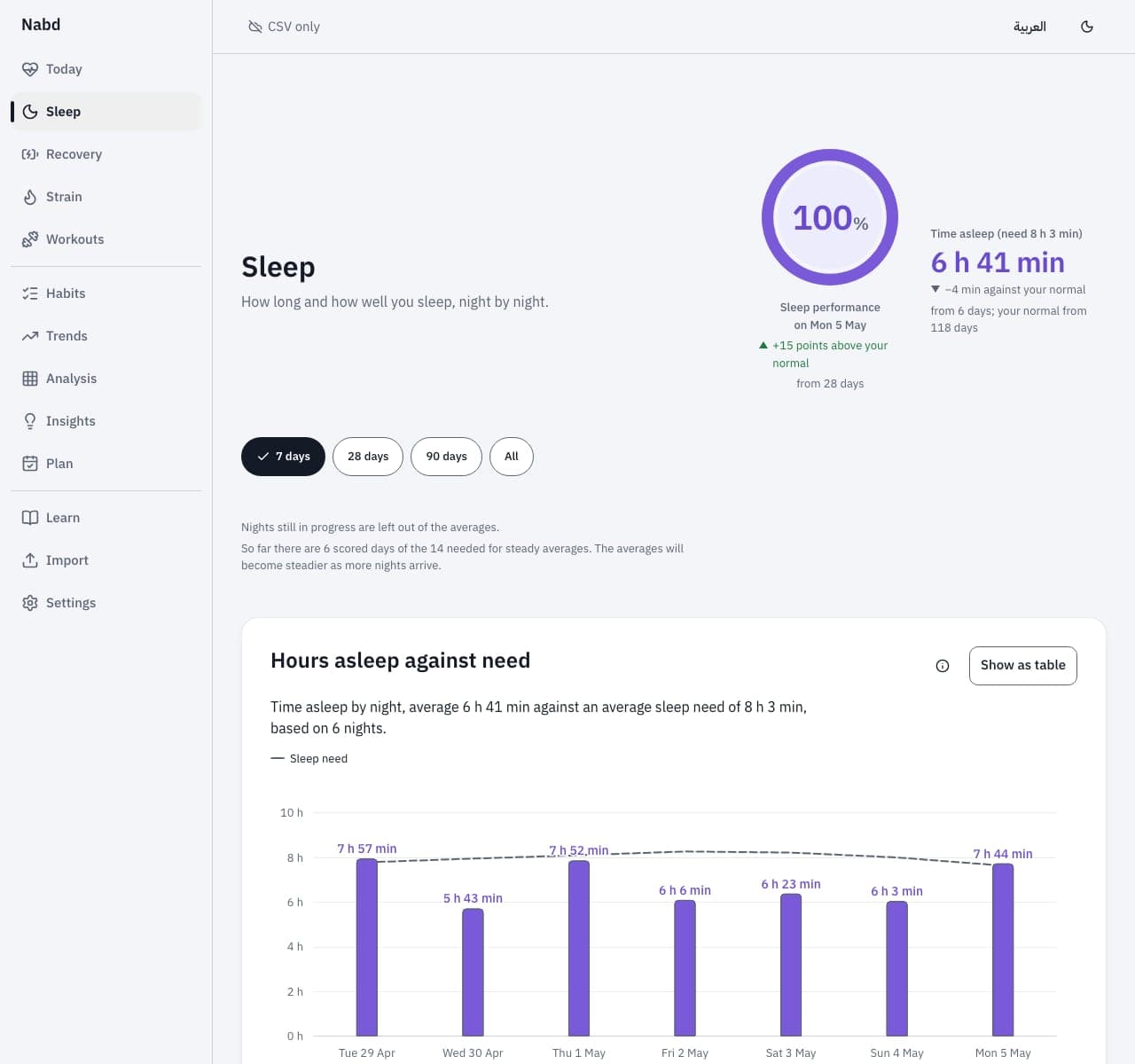
Task: Select the 28 days range
Action: pos(368,457)
